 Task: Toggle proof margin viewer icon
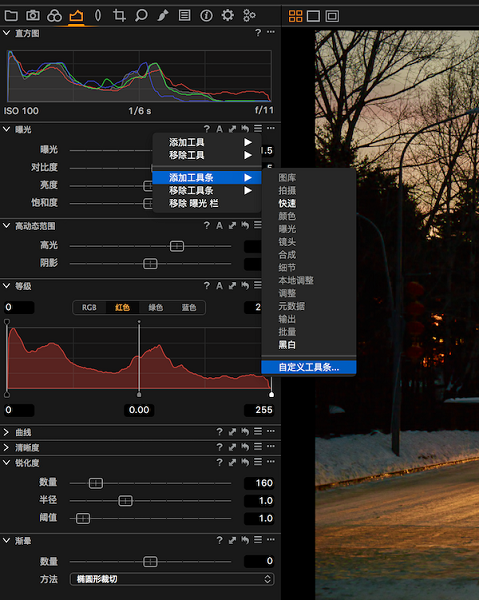coord(332,16)
